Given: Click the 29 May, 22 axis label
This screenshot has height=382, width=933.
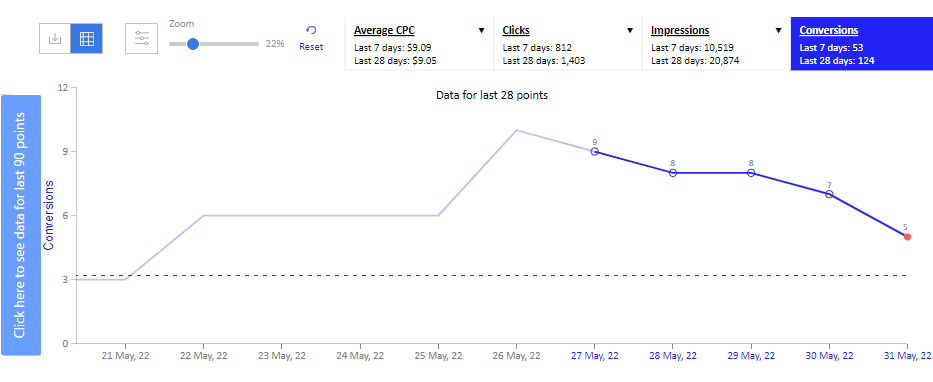Looking at the screenshot, I should pos(751,356).
